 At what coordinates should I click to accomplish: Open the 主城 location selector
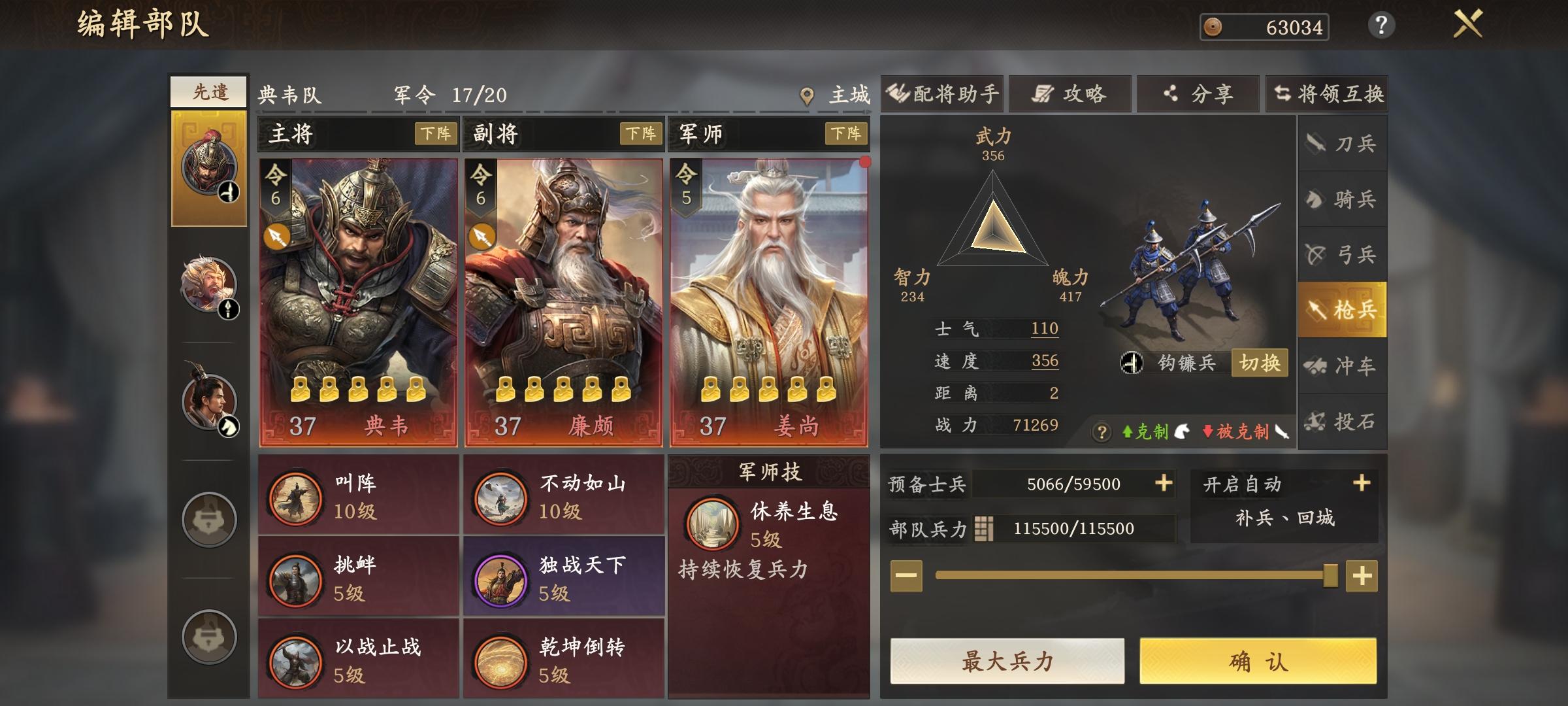pos(835,95)
